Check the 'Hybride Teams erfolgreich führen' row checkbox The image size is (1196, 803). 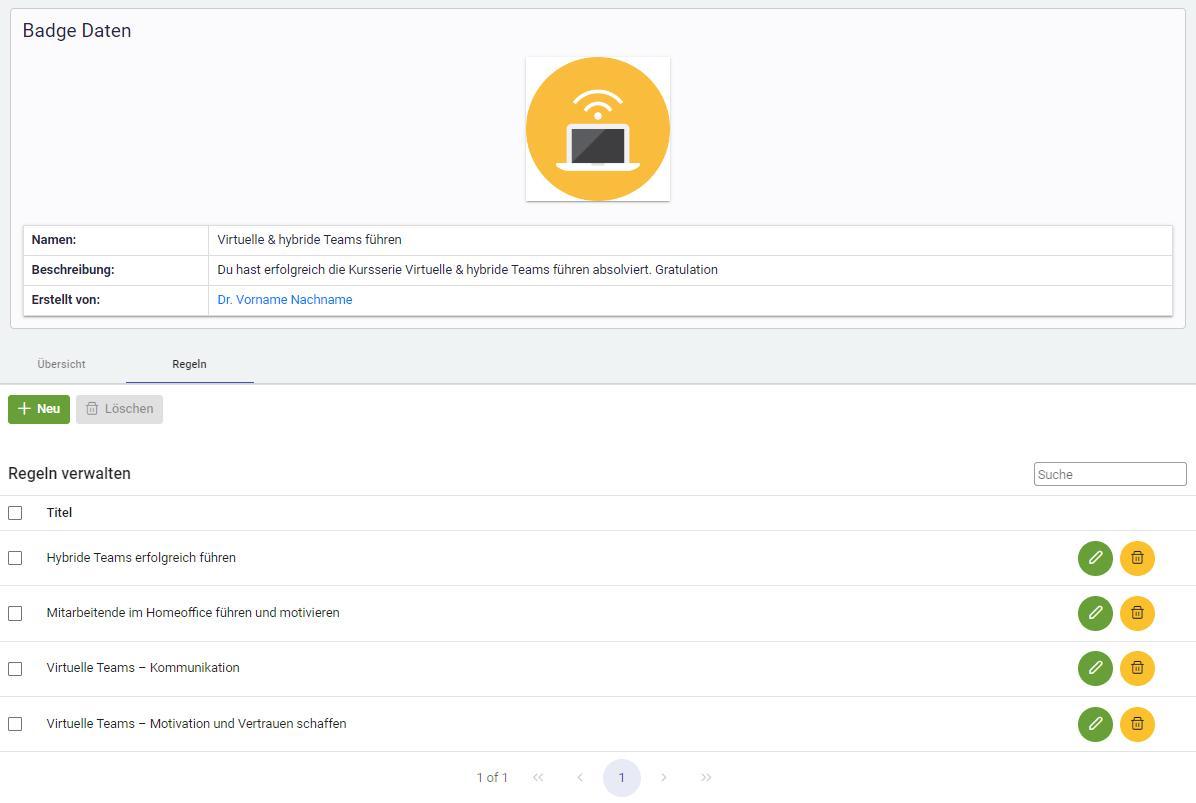tap(15, 558)
